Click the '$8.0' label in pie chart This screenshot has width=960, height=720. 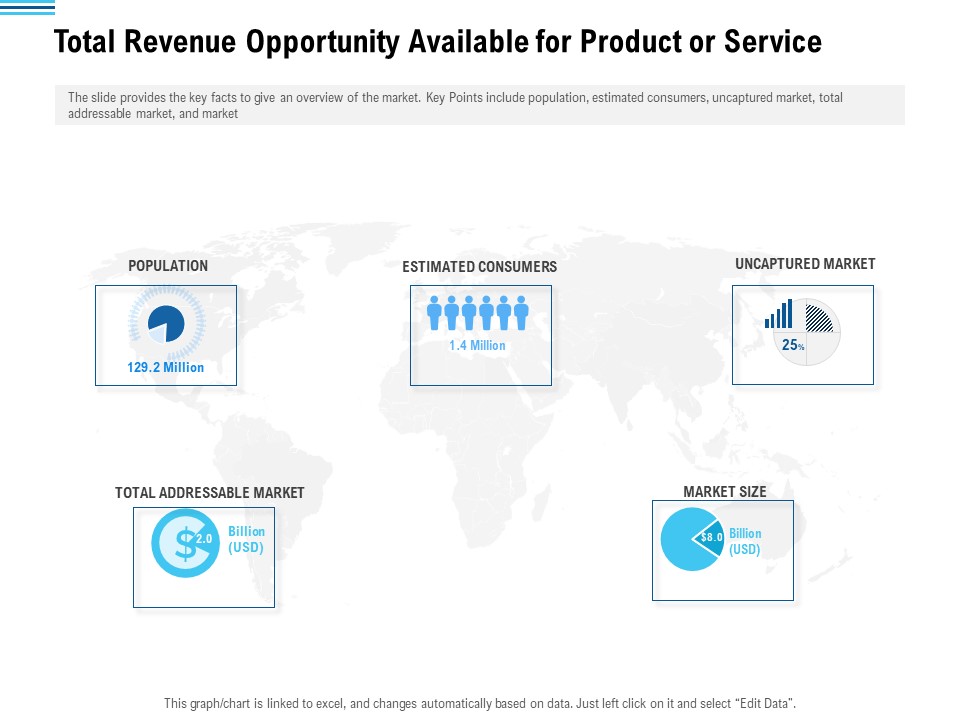click(x=712, y=537)
